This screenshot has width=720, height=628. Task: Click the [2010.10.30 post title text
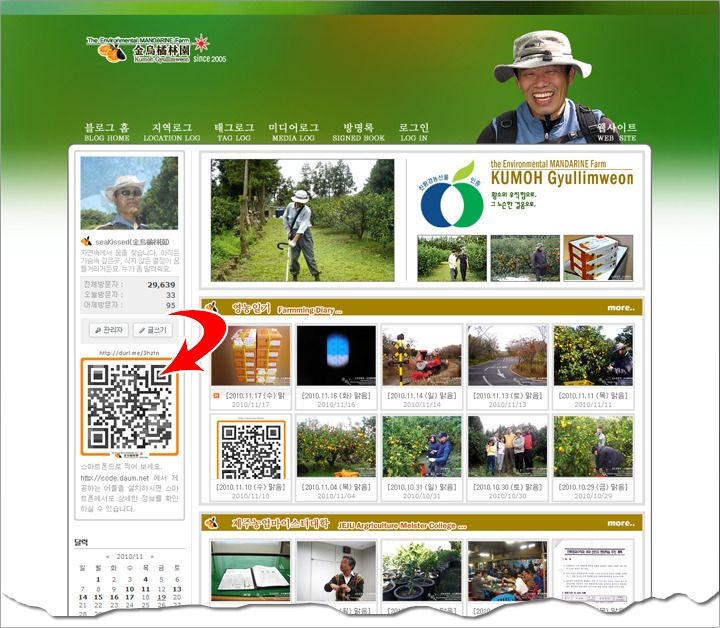click(507, 487)
